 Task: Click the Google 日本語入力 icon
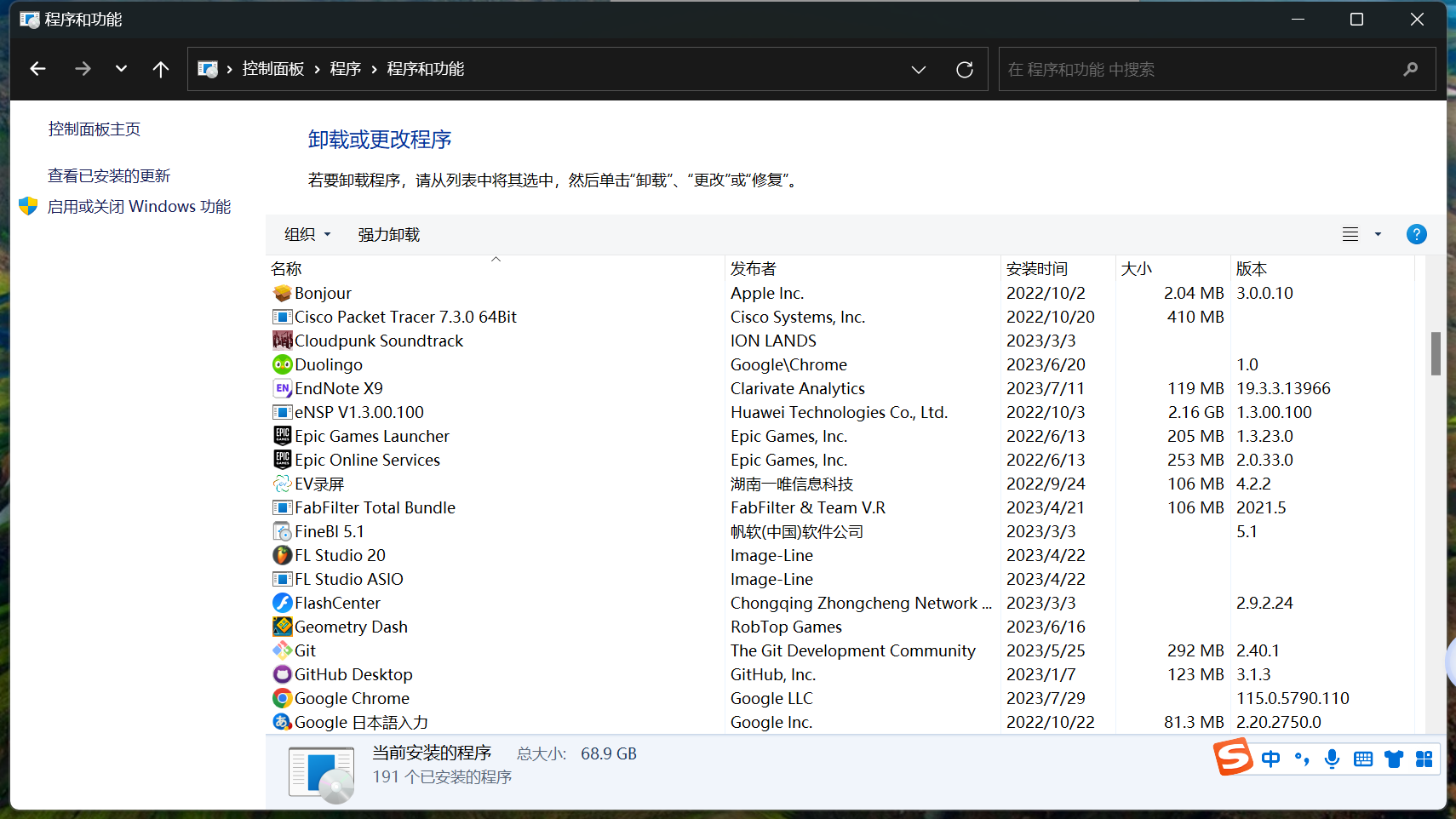pyautogui.click(x=283, y=722)
